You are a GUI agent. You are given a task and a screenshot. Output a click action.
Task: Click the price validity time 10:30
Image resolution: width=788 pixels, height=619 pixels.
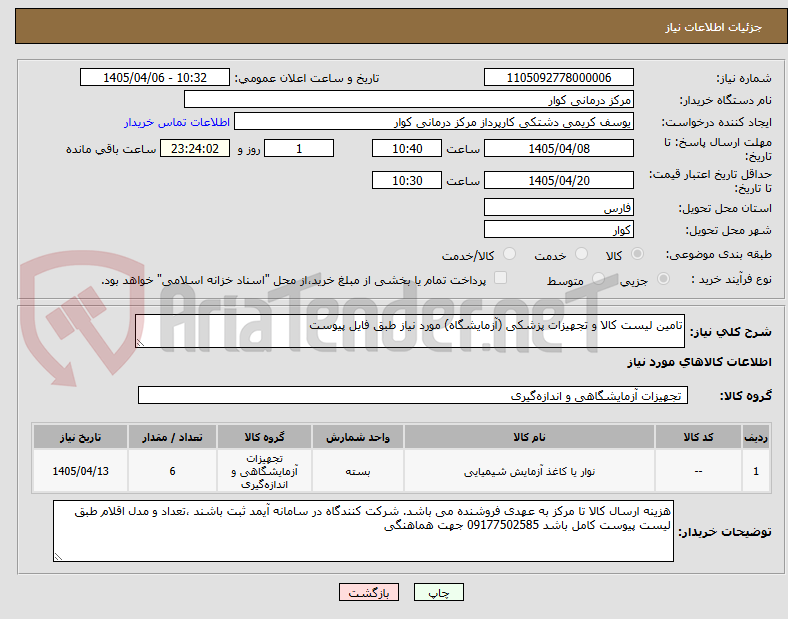tap(407, 180)
